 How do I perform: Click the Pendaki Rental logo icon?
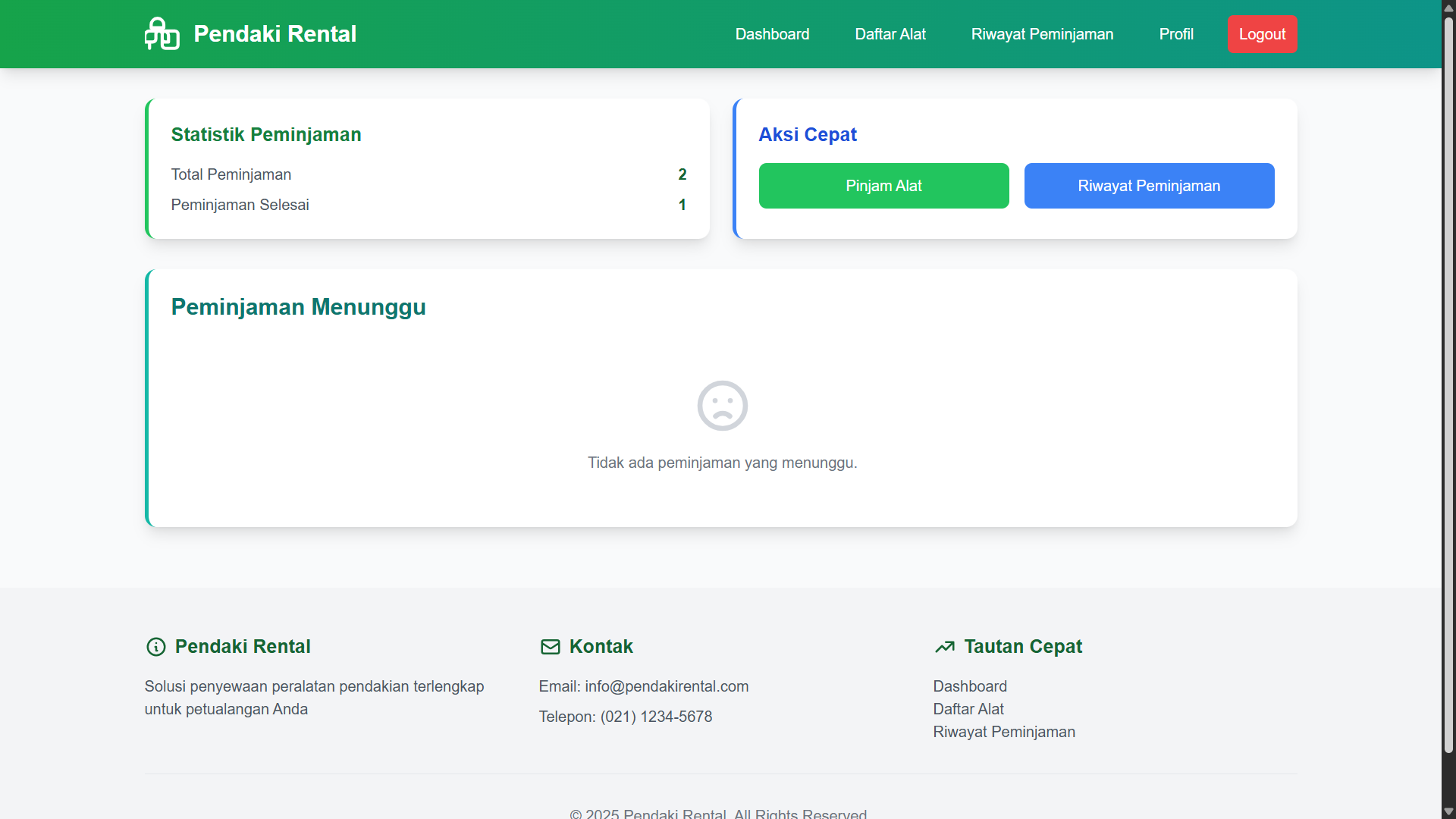point(162,33)
